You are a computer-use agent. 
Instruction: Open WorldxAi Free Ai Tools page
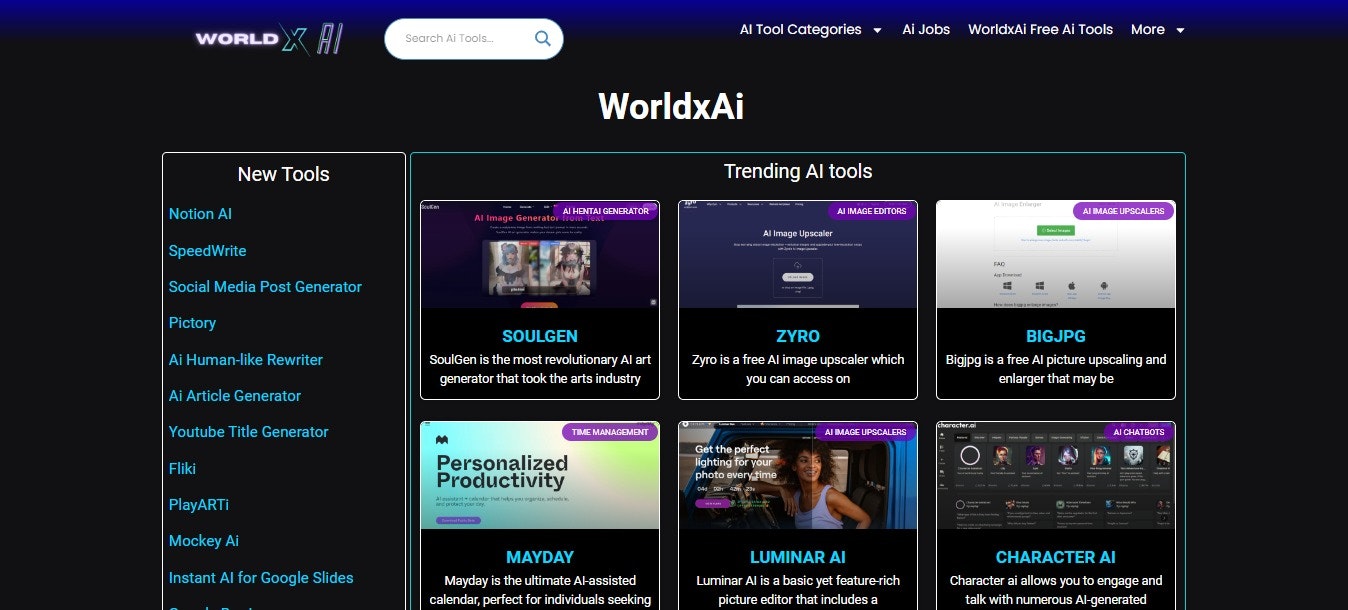[x=1040, y=29]
